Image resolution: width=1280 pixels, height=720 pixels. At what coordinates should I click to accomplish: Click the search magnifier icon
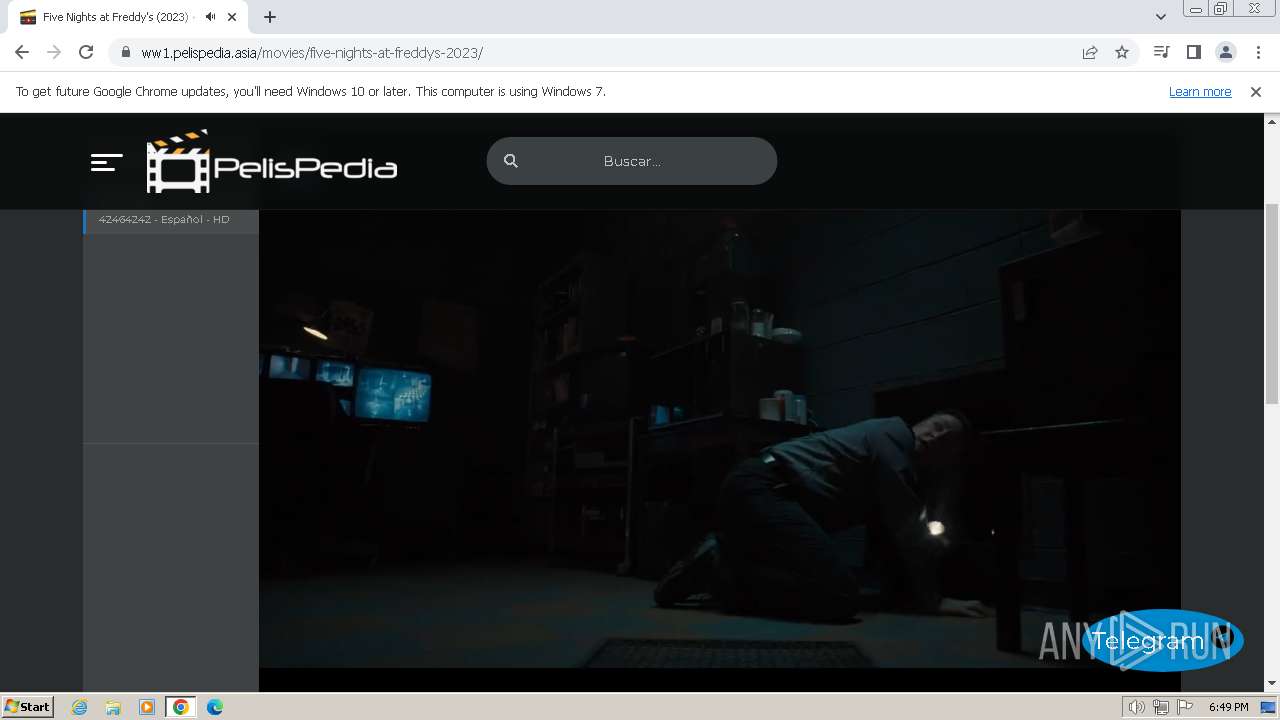511,161
